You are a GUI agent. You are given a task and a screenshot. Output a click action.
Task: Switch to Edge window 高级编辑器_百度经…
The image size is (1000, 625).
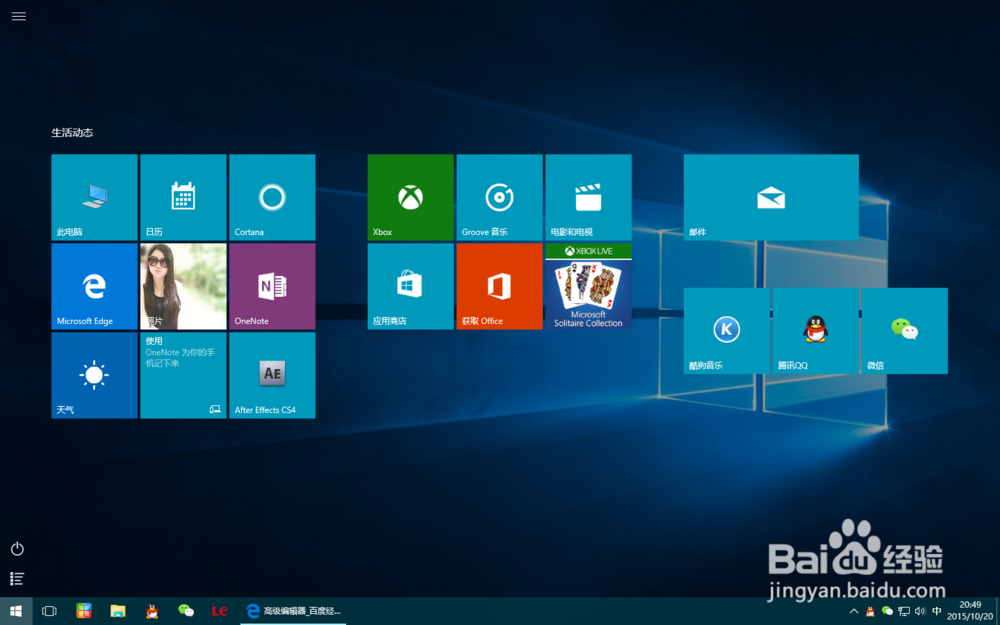click(x=293, y=611)
